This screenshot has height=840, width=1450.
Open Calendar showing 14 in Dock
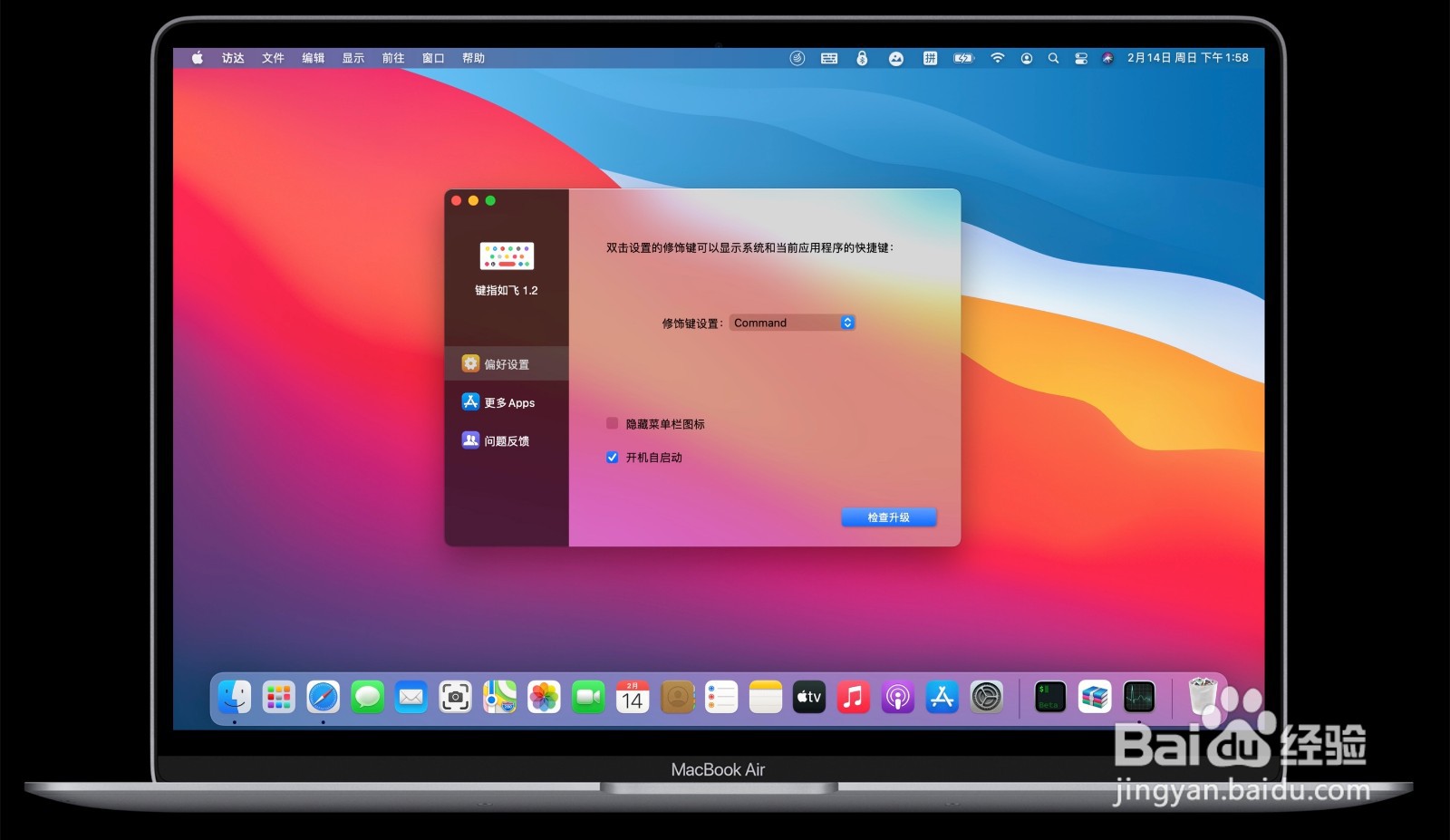tap(633, 697)
